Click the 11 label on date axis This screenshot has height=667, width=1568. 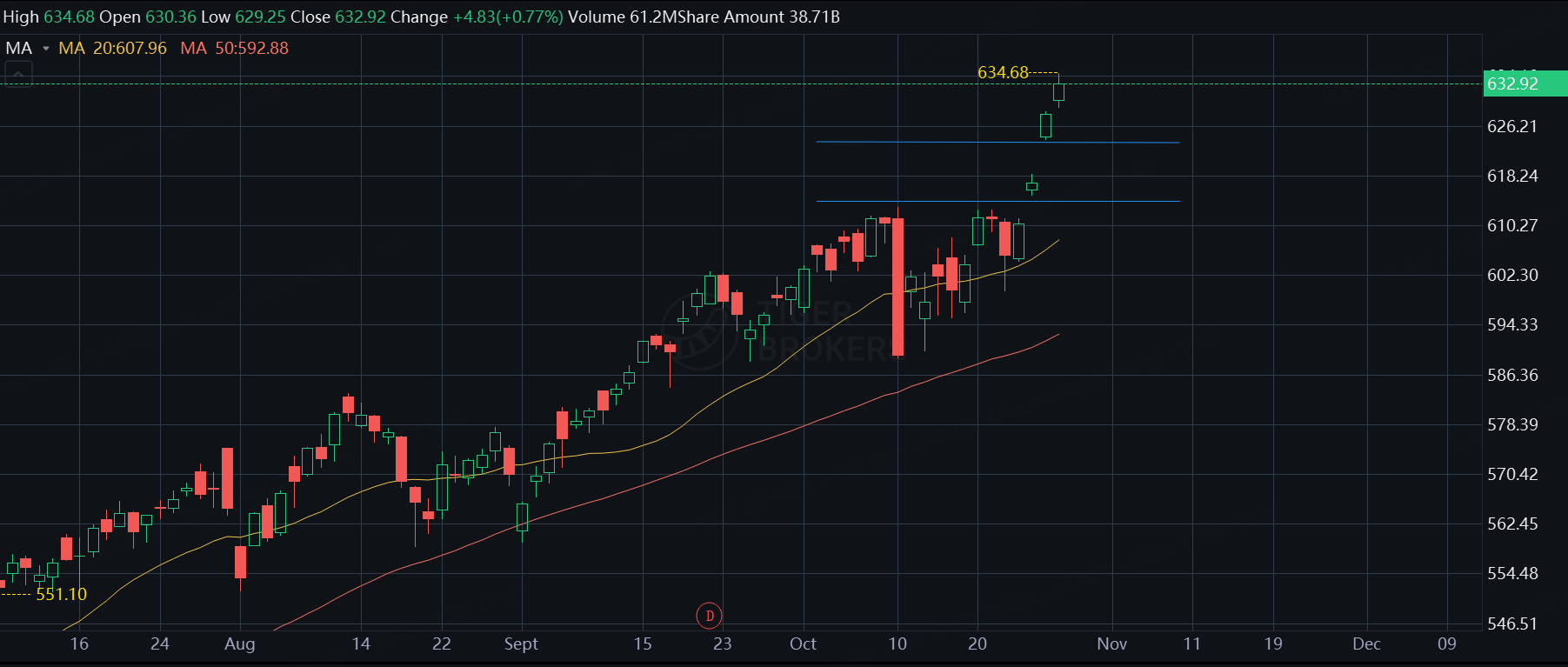coord(1192,644)
